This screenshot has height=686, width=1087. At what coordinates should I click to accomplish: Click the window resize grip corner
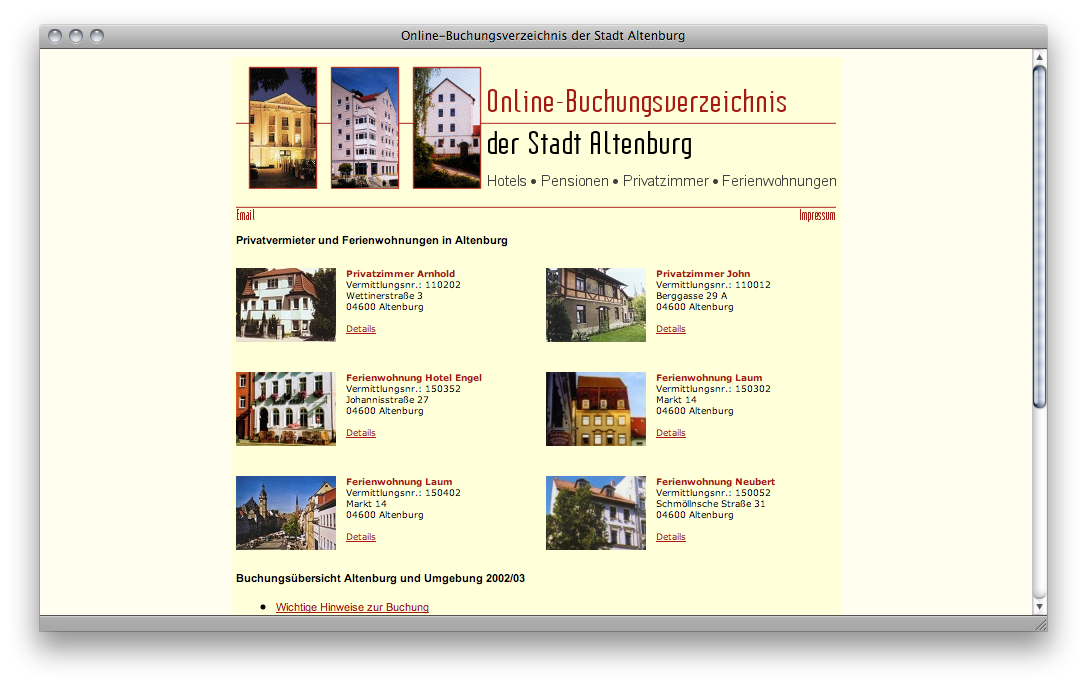tap(1039, 623)
